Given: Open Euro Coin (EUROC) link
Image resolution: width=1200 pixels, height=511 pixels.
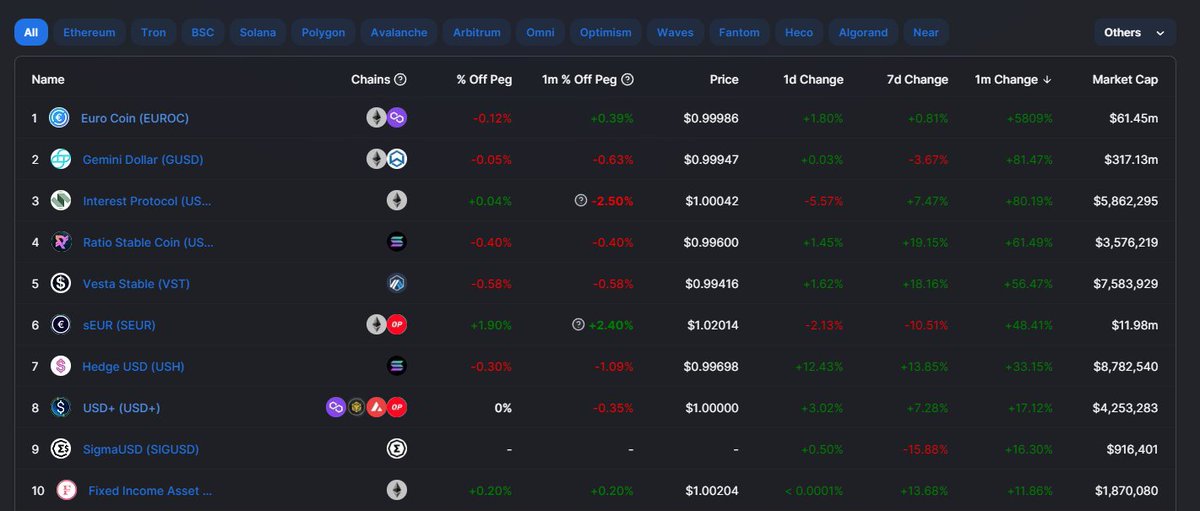Looking at the screenshot, I should pyautogui.click(x=136, y=118).
